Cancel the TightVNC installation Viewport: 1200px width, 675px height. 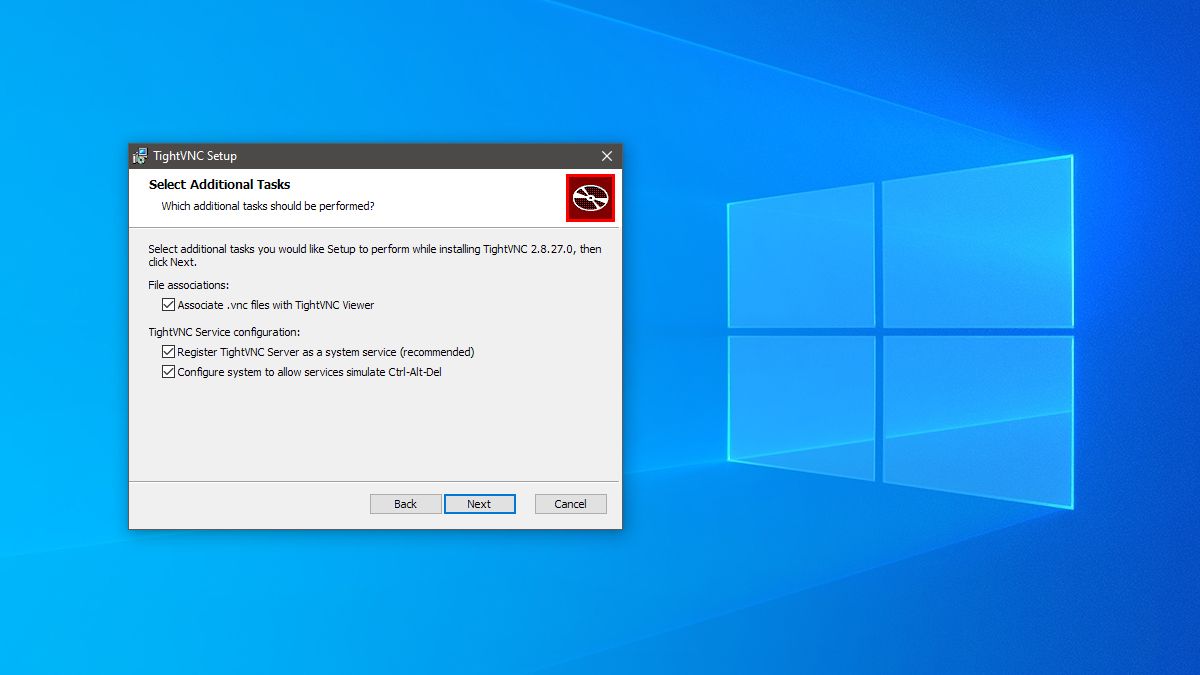(x=571, y=504)
